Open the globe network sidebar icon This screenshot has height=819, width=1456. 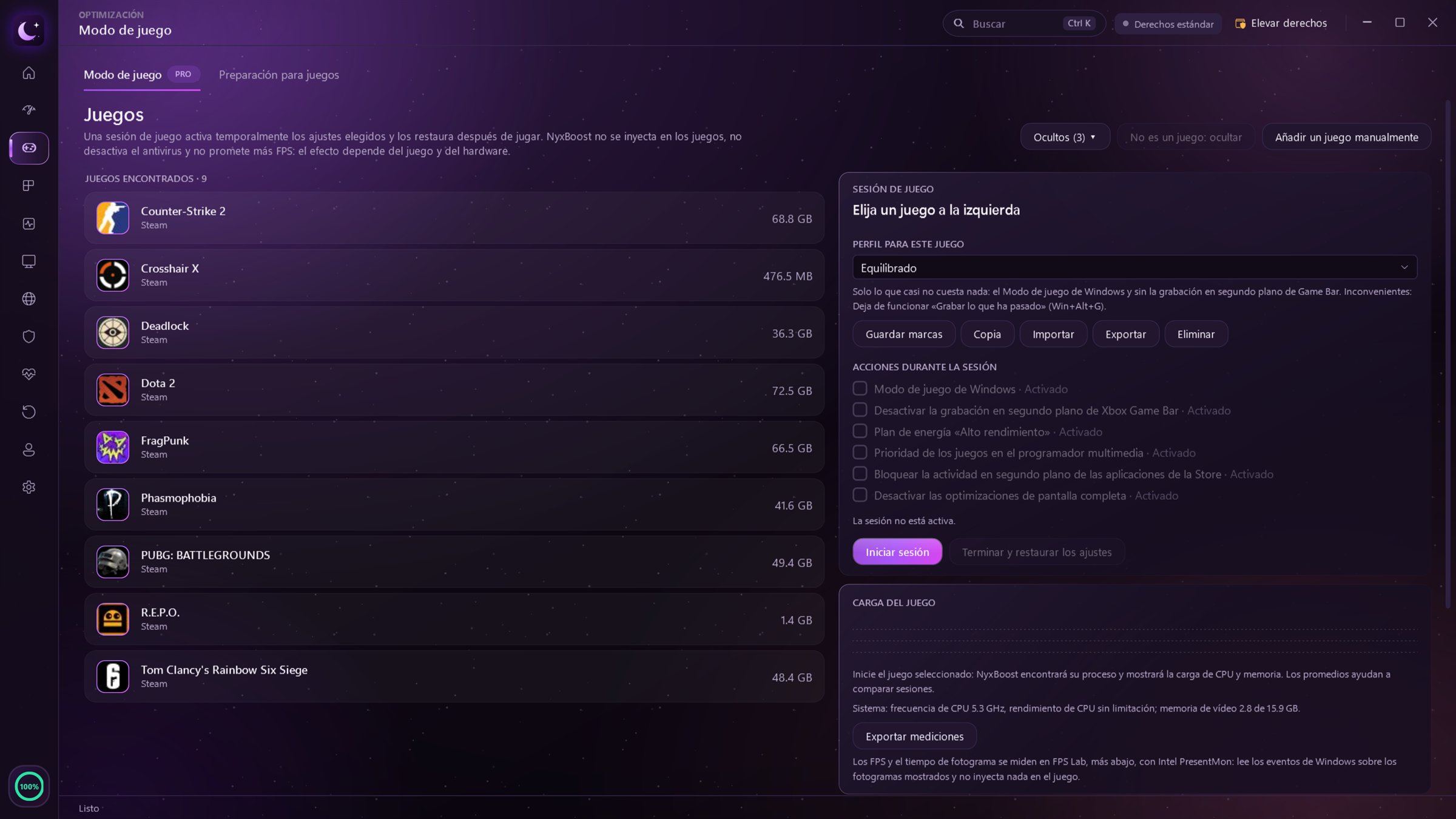click(x=29, y=298)
